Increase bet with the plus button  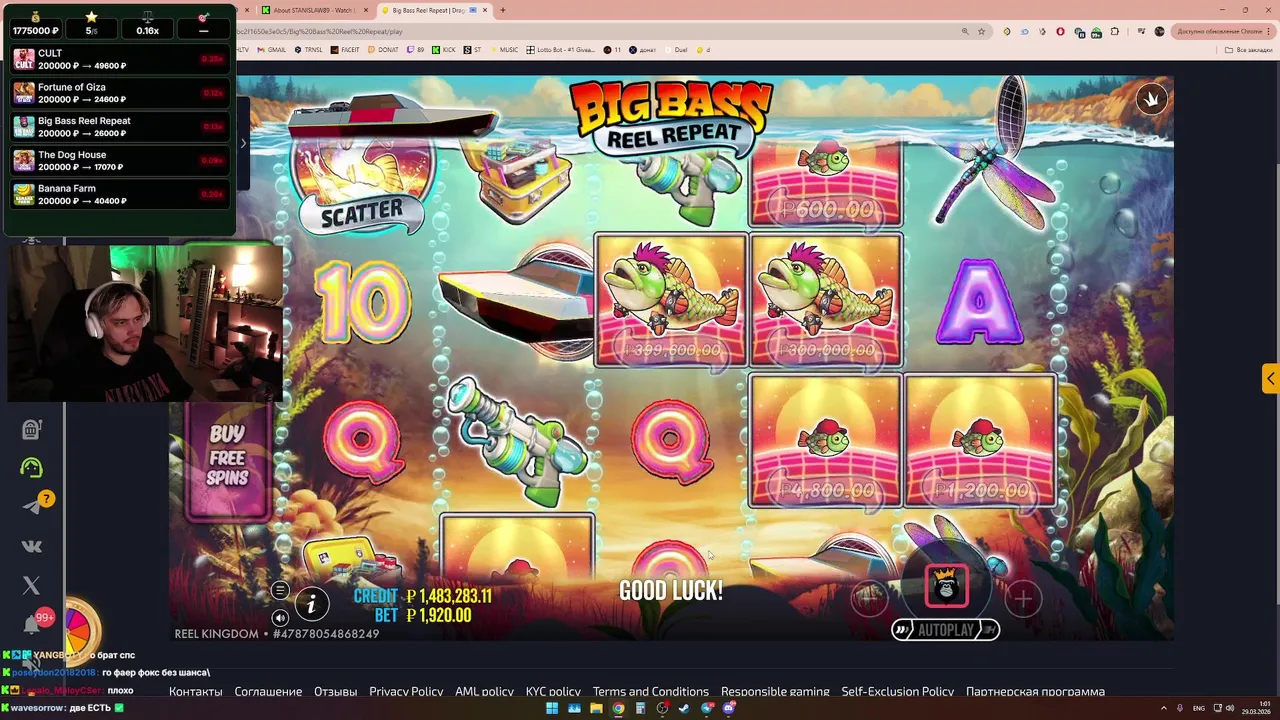(1022, 598)
